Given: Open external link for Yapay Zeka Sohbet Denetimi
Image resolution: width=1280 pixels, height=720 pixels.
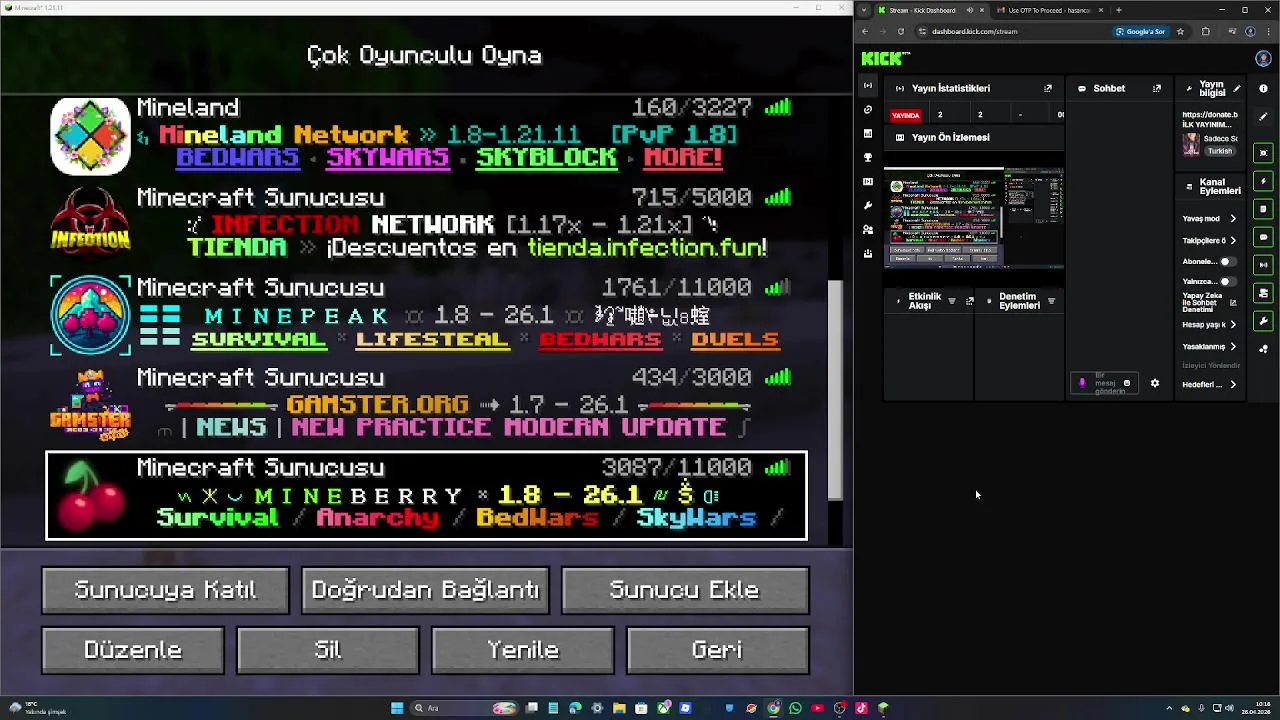Looking at the screenshot, I should [1233, 302].
